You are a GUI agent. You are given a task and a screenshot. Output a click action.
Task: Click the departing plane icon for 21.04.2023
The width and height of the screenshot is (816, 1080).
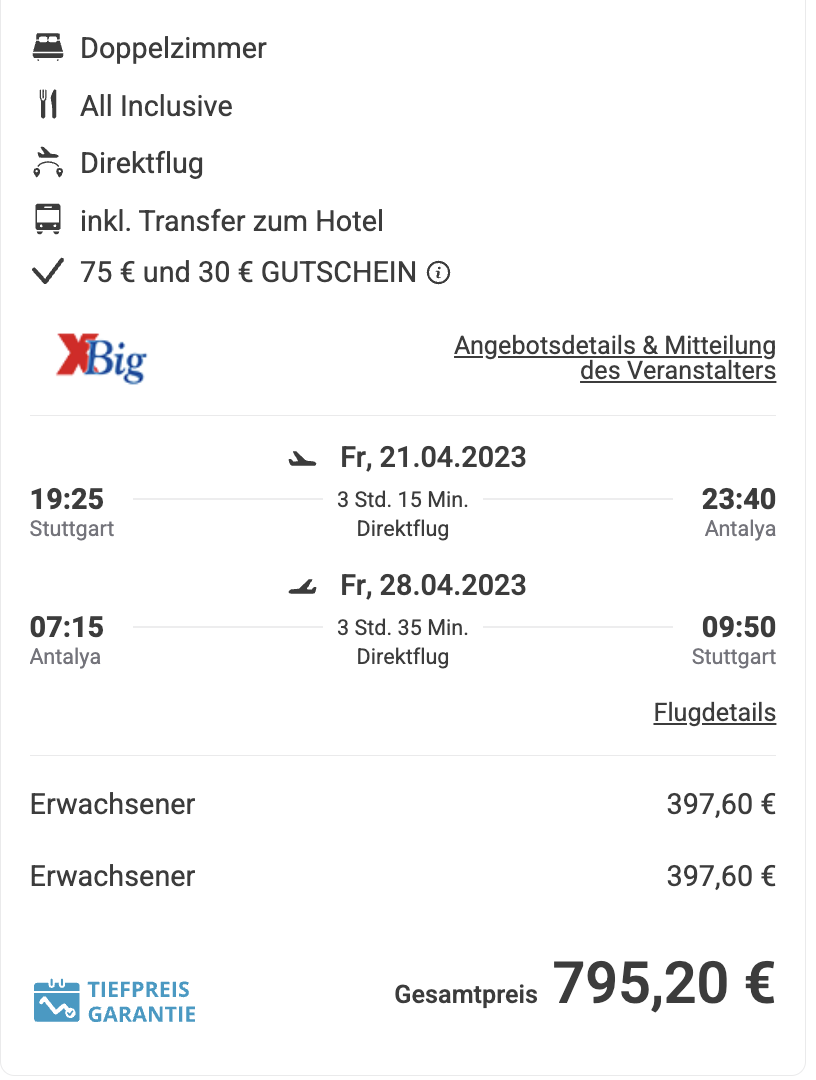302,458
